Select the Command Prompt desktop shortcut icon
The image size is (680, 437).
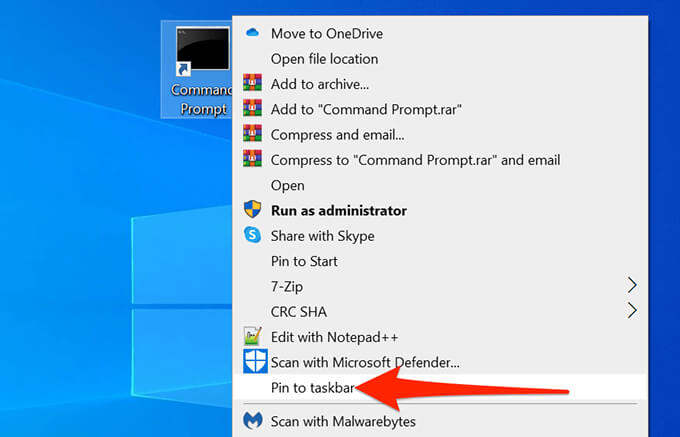click(203, 50)
